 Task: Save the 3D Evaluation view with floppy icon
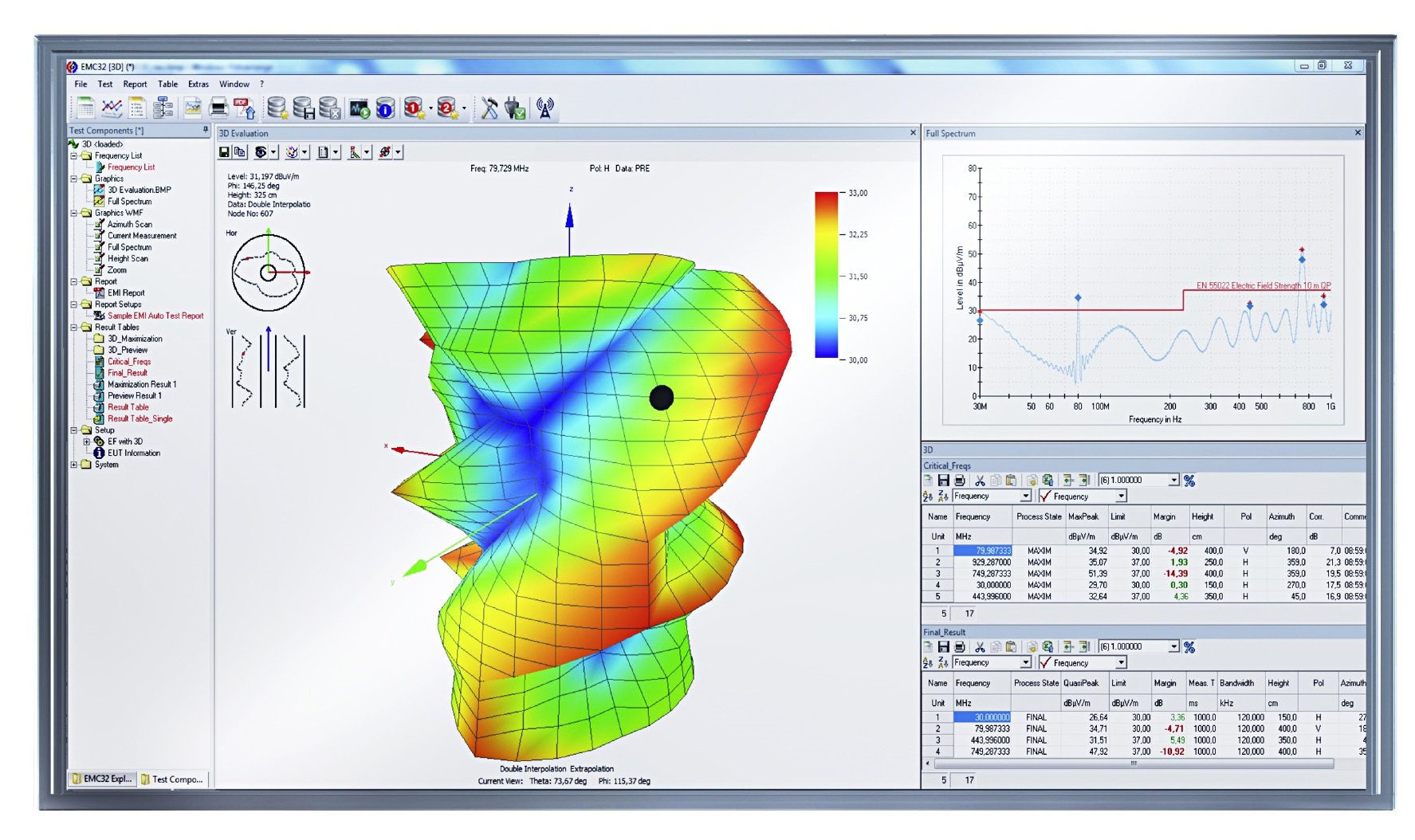tap(225, 152)
